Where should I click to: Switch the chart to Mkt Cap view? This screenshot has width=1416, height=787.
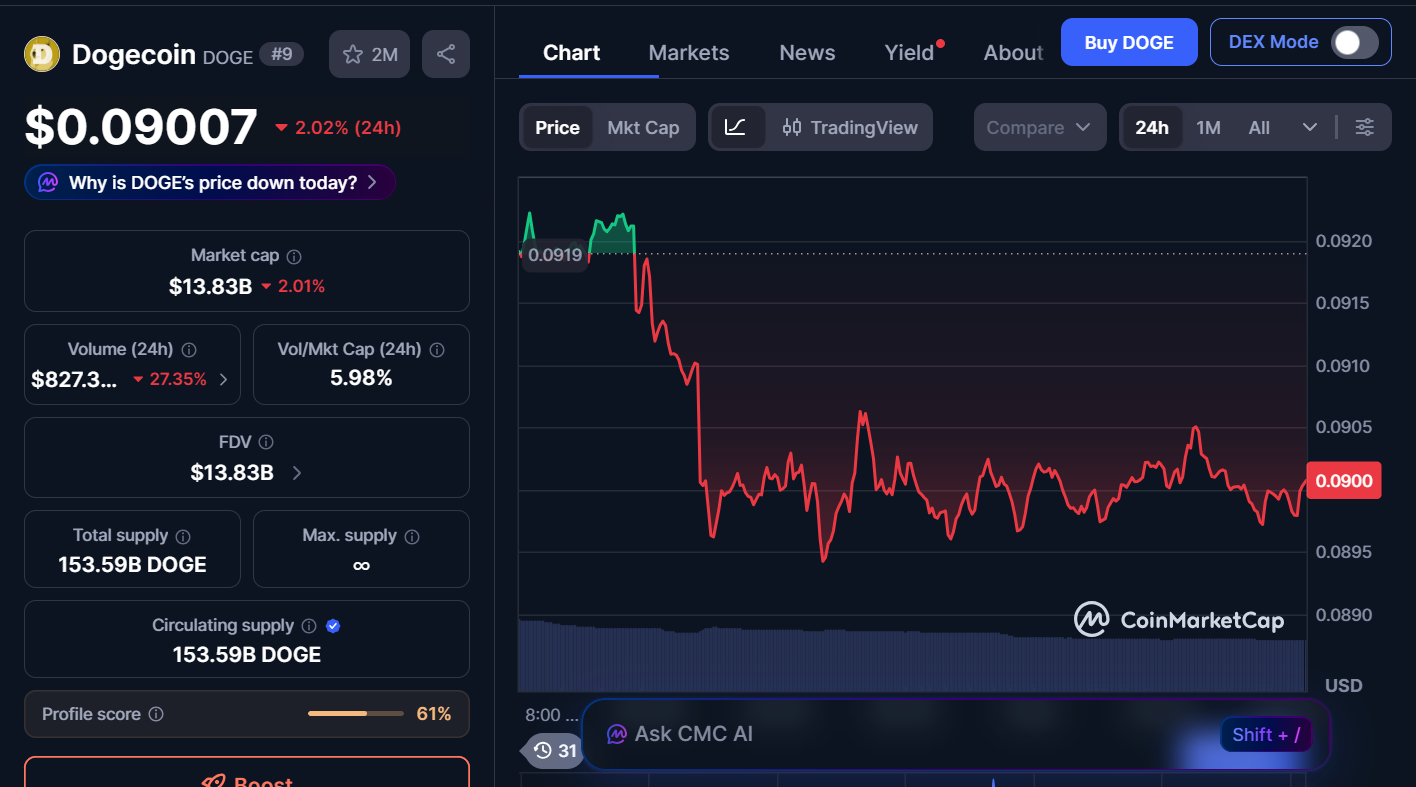643,127
